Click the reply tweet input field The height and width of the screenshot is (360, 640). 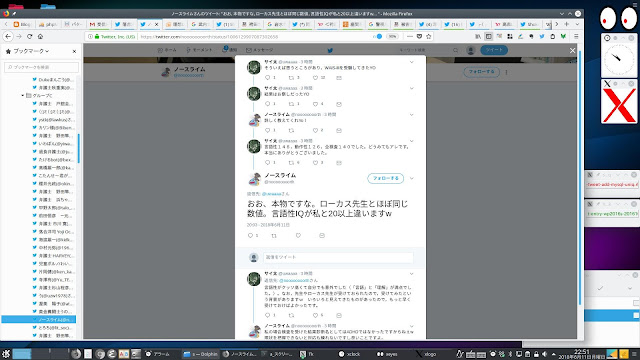(x=338, y=257)
